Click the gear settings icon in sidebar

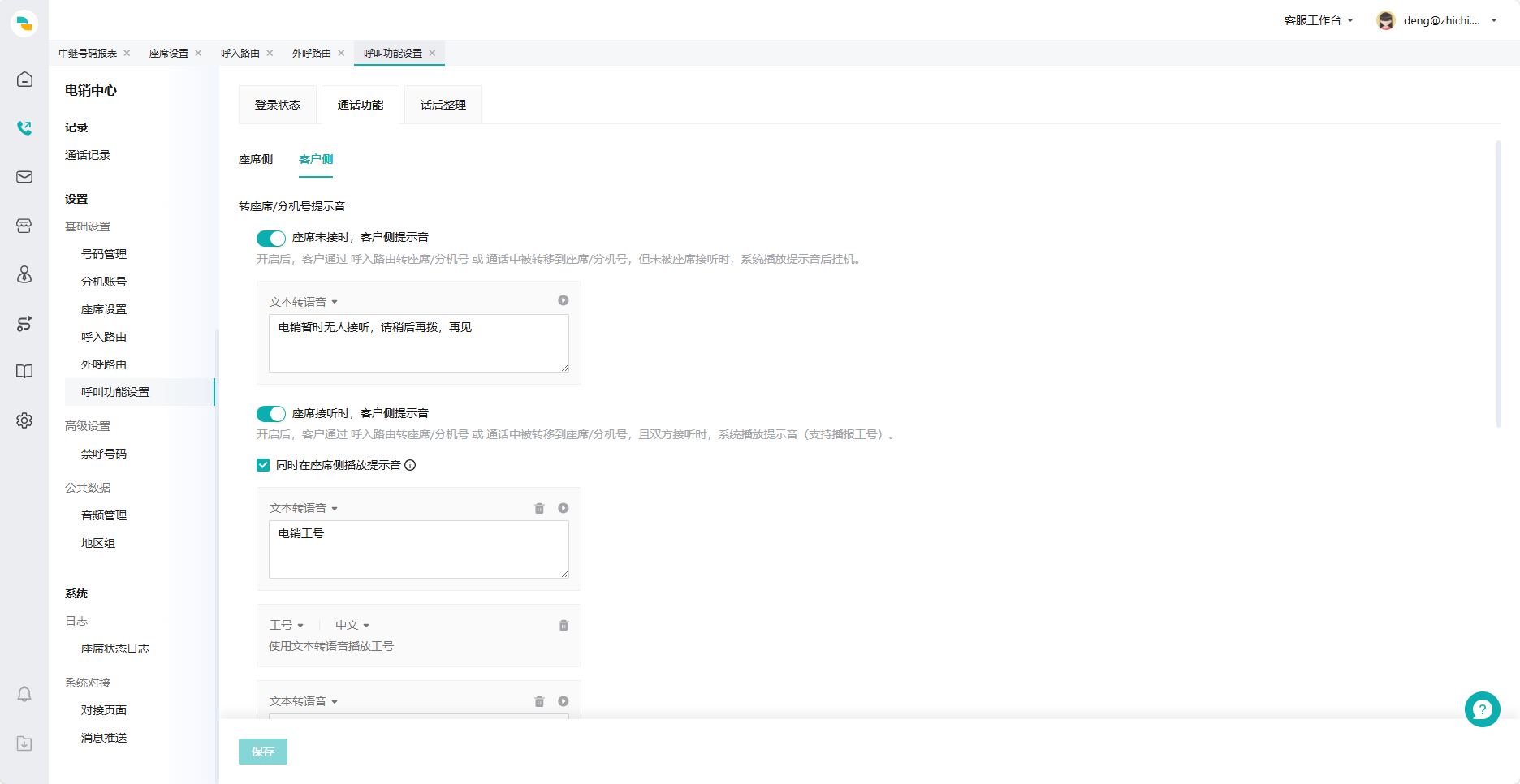click(x=24, y=420)
